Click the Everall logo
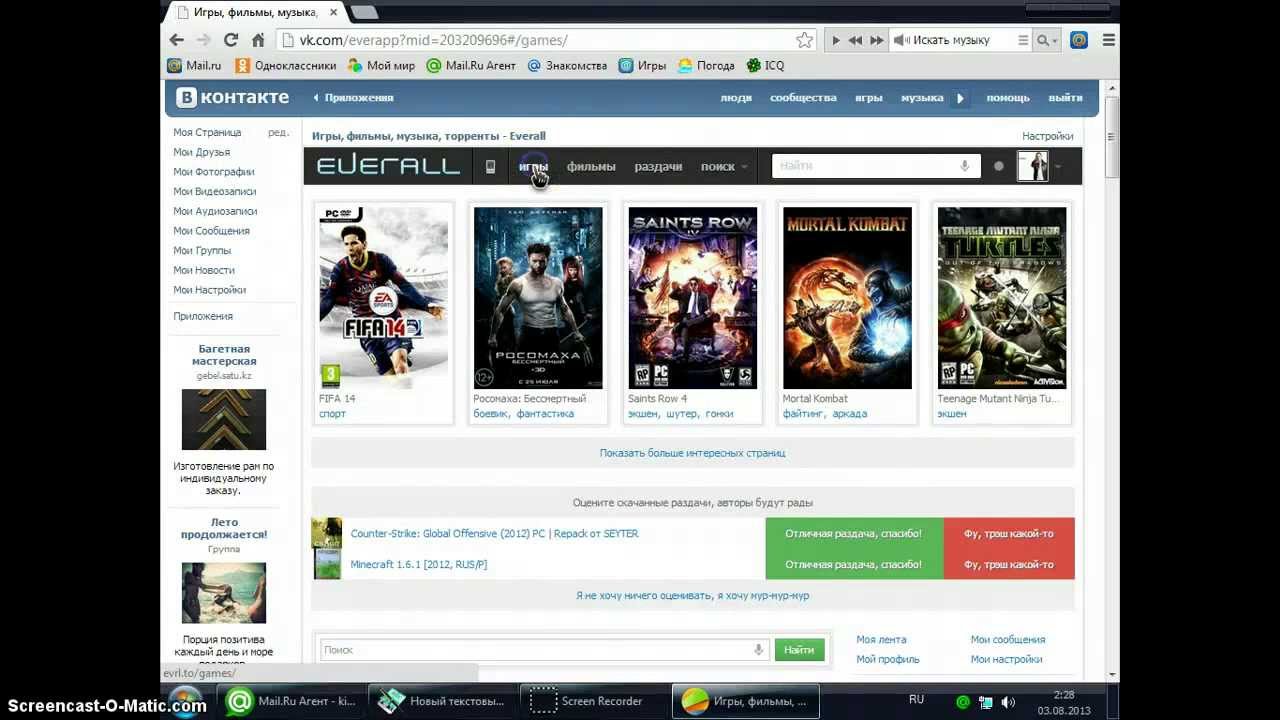Viewport: 1280px width, 720px height. coord(388,166)
